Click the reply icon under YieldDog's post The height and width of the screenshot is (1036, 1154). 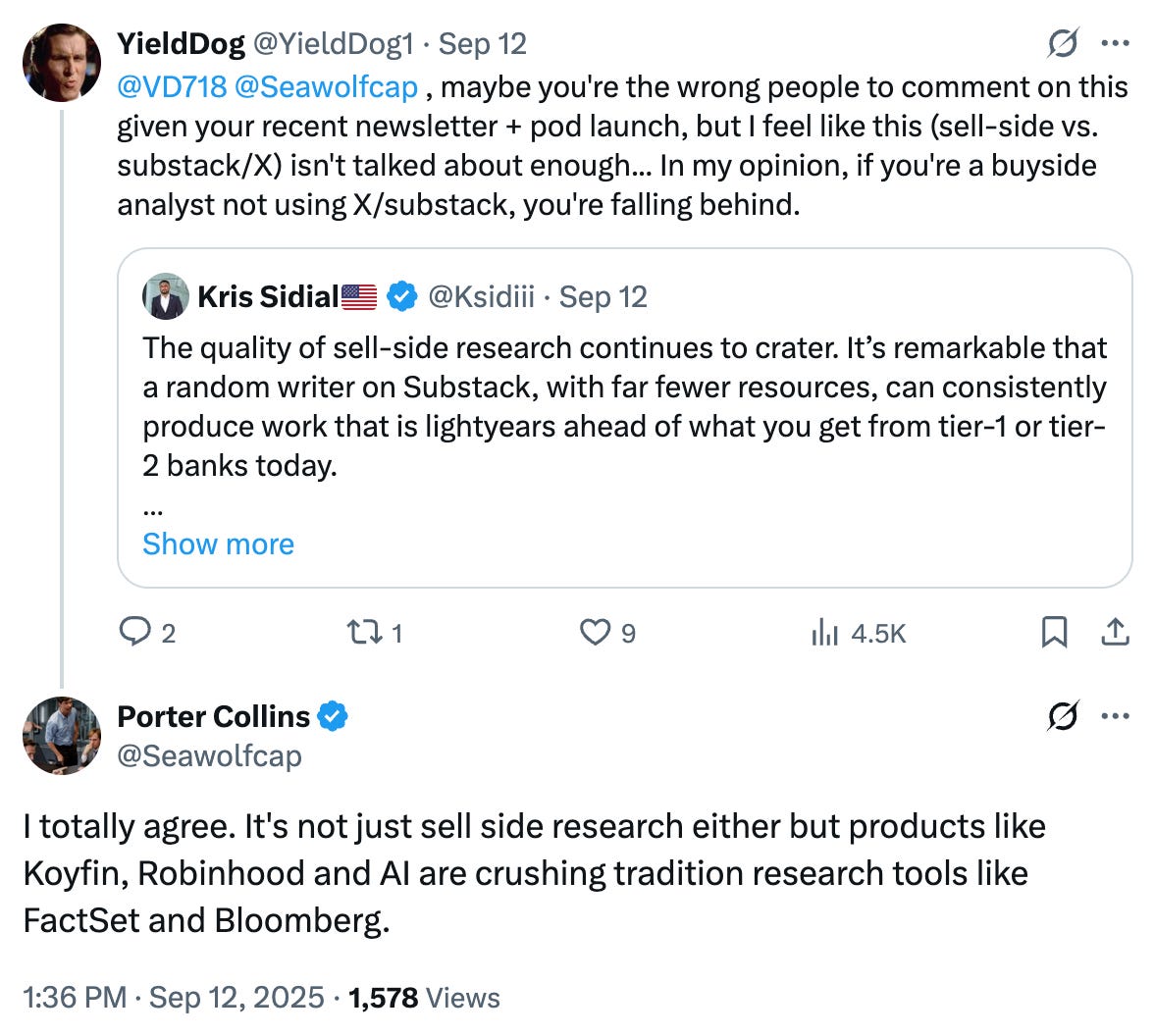[x=133, y=633]
